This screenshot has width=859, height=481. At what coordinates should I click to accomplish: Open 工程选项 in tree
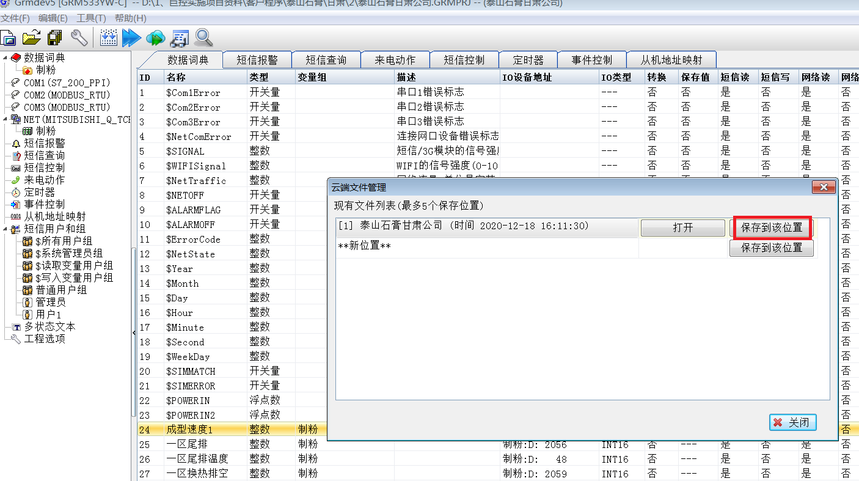pos(44,339)
